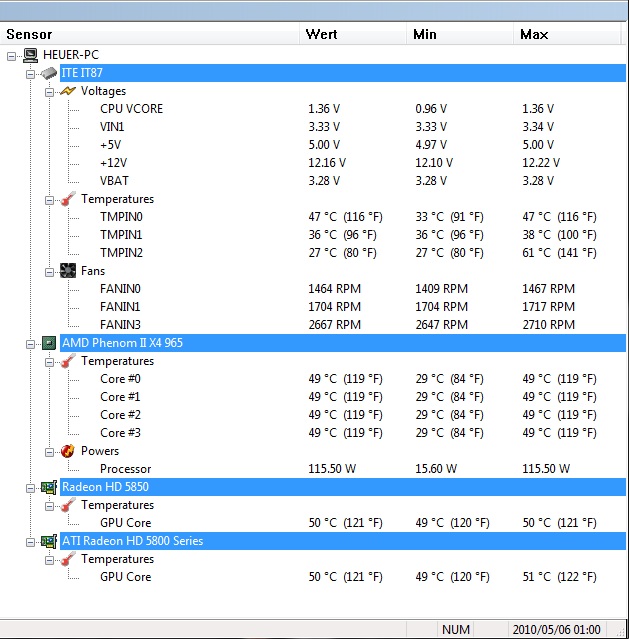Click the thermometer icon under AMD Phenom

[x=68, y=361]
